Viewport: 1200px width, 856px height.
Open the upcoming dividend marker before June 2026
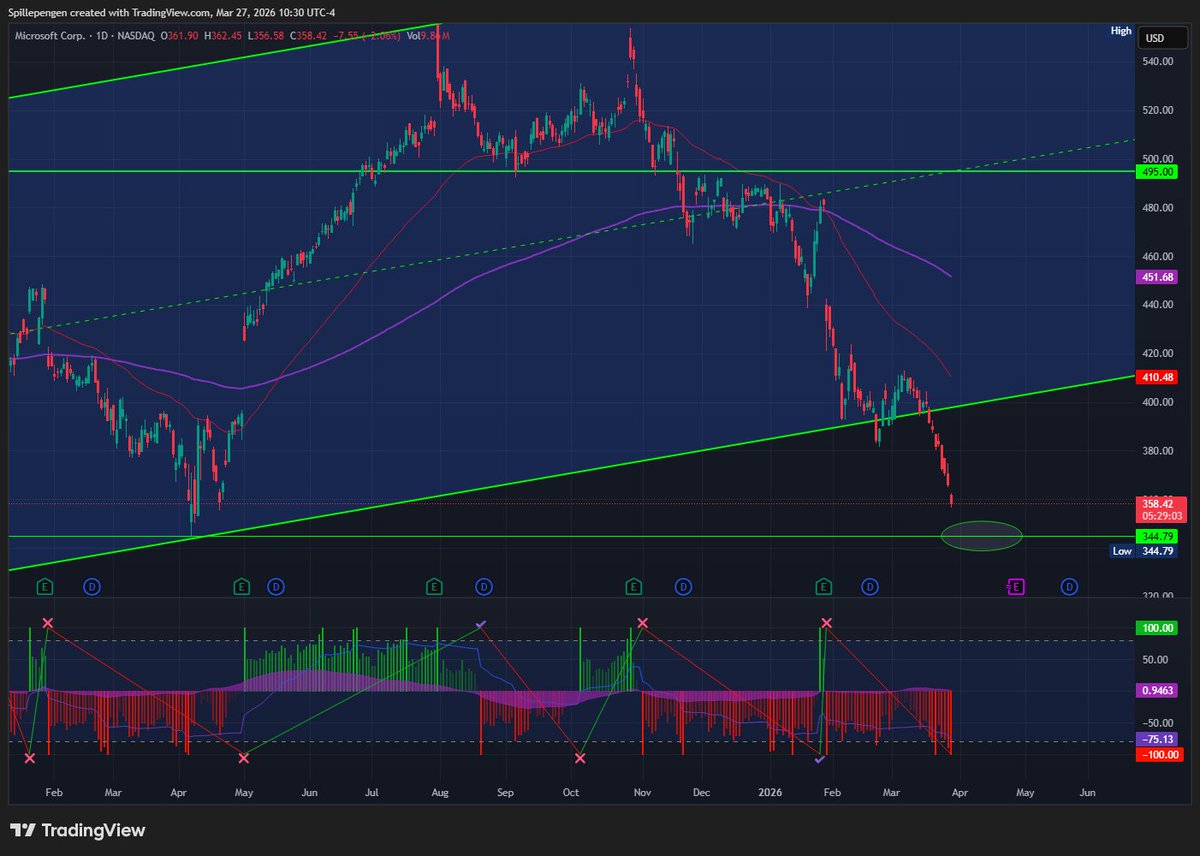1069,586
